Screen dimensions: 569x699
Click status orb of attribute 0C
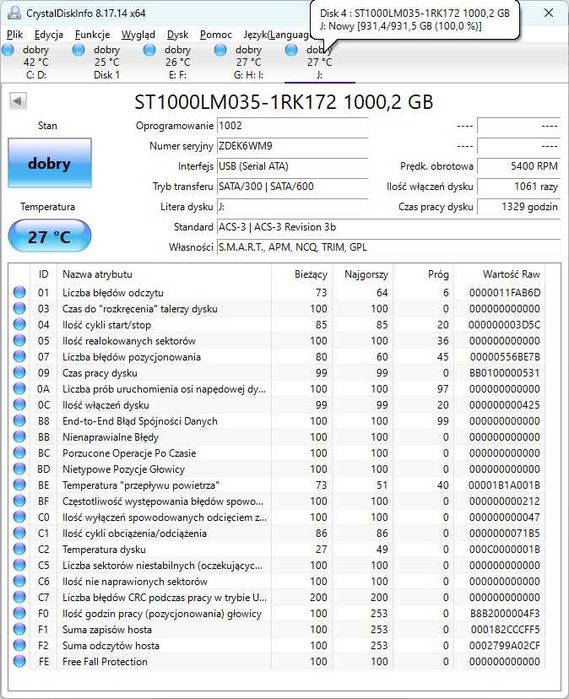point(19,405)
